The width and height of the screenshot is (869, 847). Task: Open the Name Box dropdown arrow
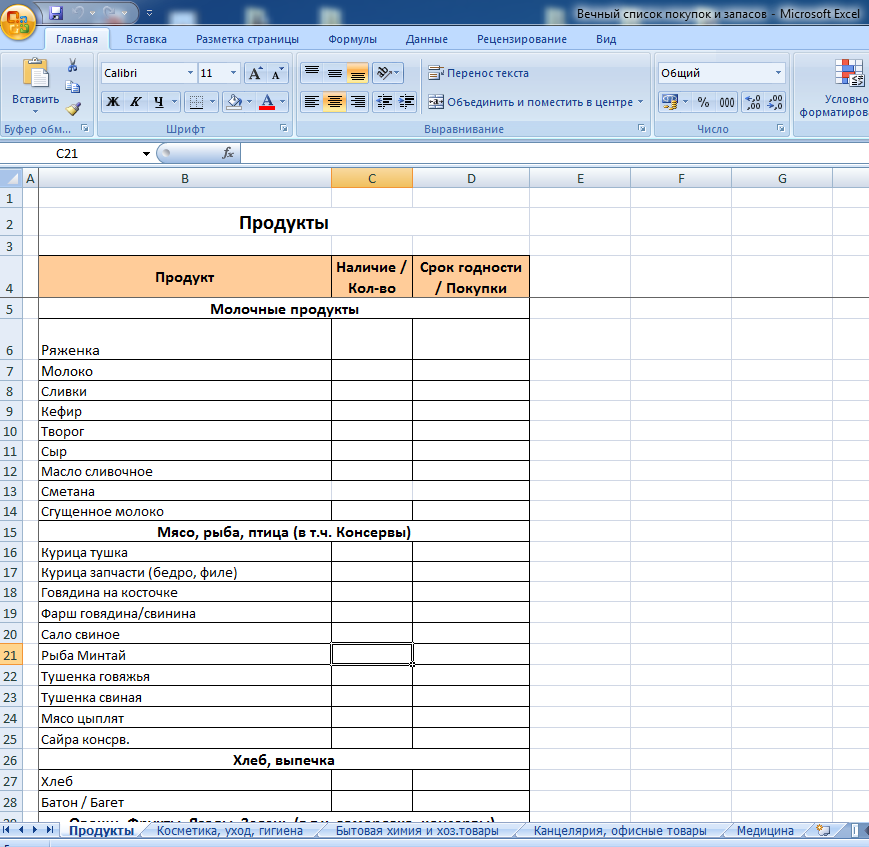pyautogui.click(x=146, y=154)
